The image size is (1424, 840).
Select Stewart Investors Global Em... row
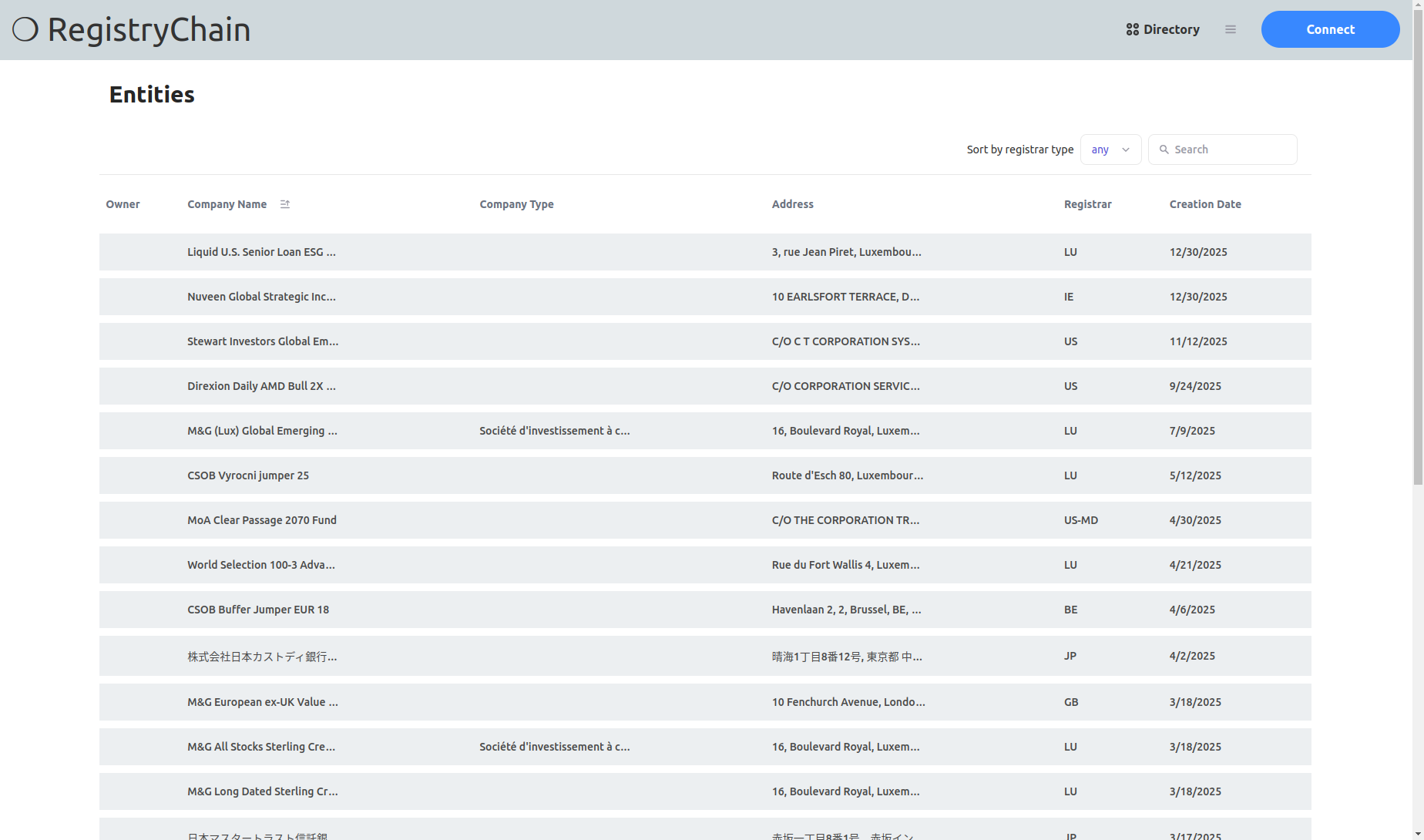click(x=705, y=341)
